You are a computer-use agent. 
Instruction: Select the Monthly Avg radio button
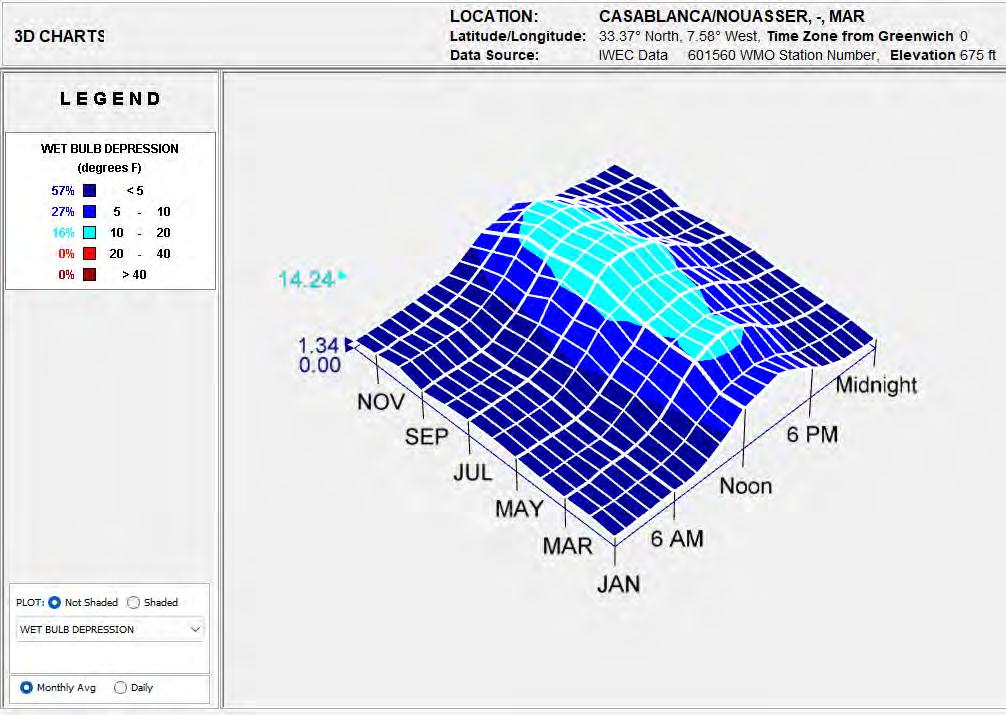point(26,687)
